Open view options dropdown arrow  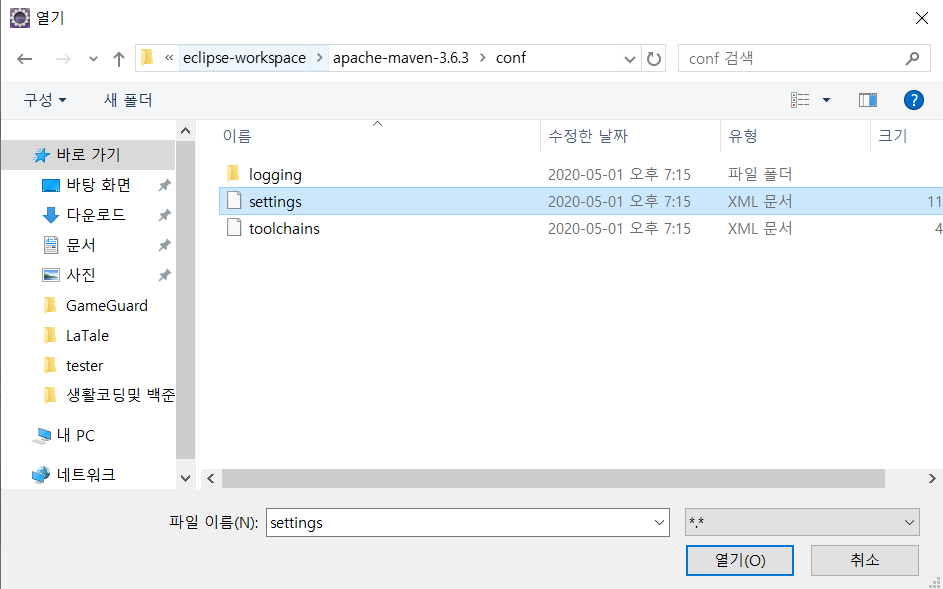pyautogui.click(x=826, y=100)
